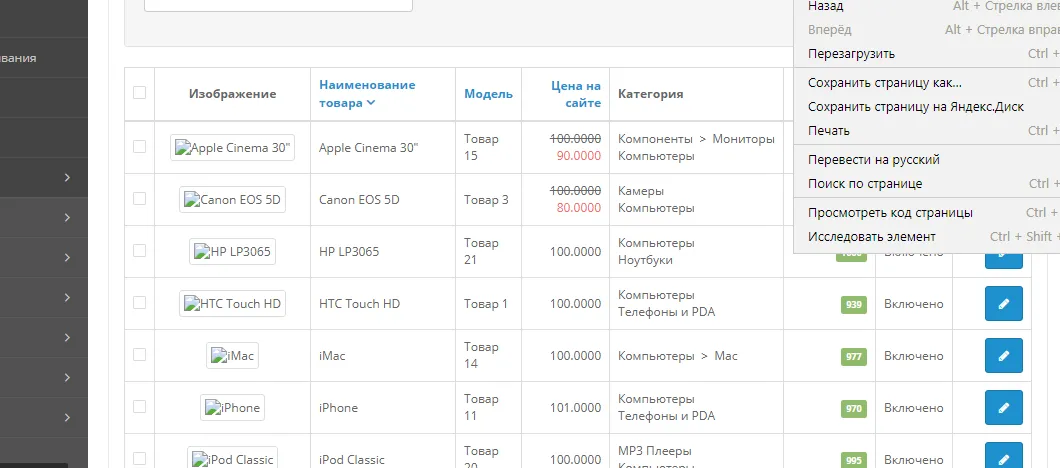
Task: Tick the Apple Cinema 30" row checkbox
Action: 139,146
